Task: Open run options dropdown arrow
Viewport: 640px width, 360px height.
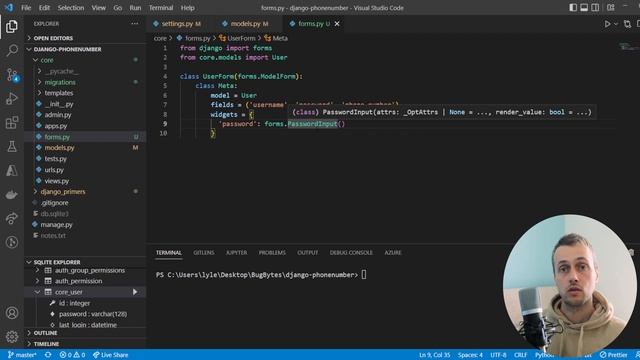Action: [616, 24]
